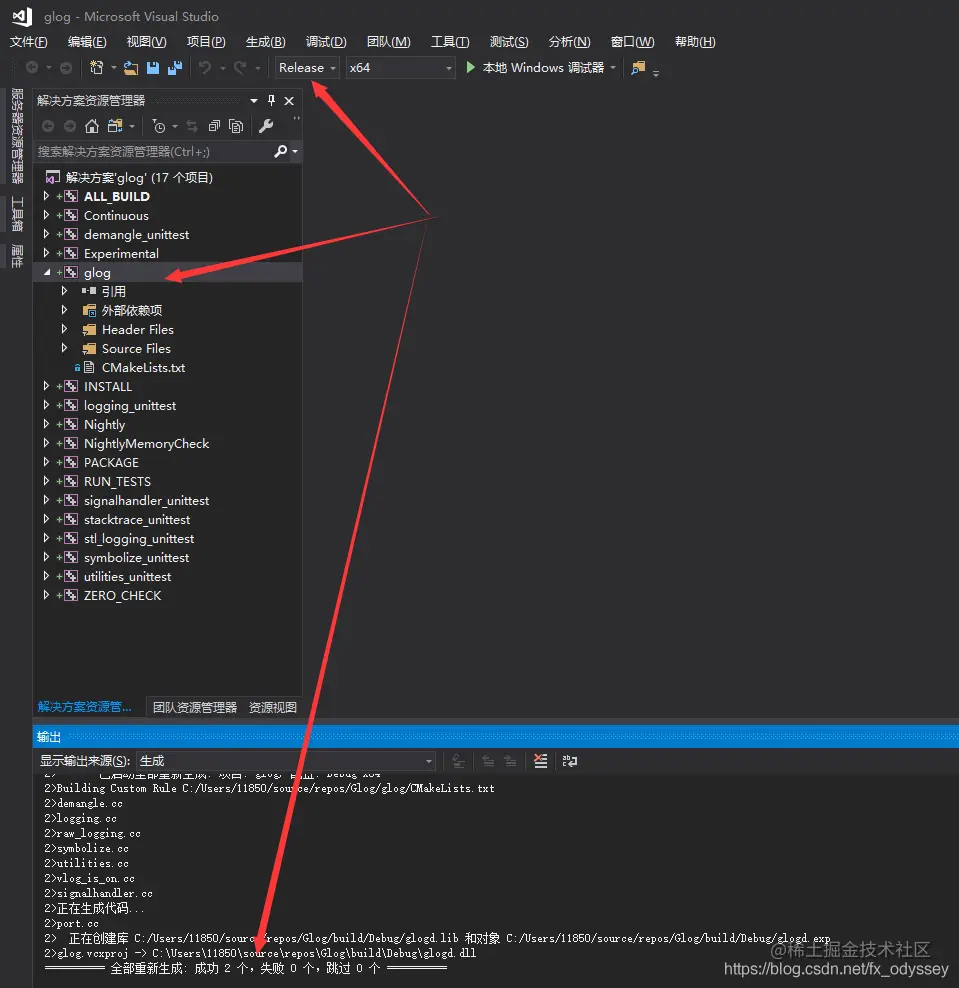Click the go to next message output icon
This screenshot has width=959, height=988.
point(510,761)
